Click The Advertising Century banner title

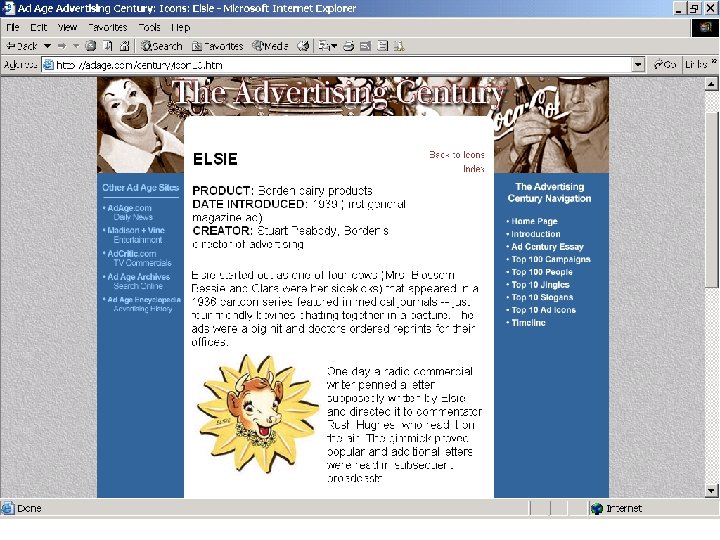(338, 92)
